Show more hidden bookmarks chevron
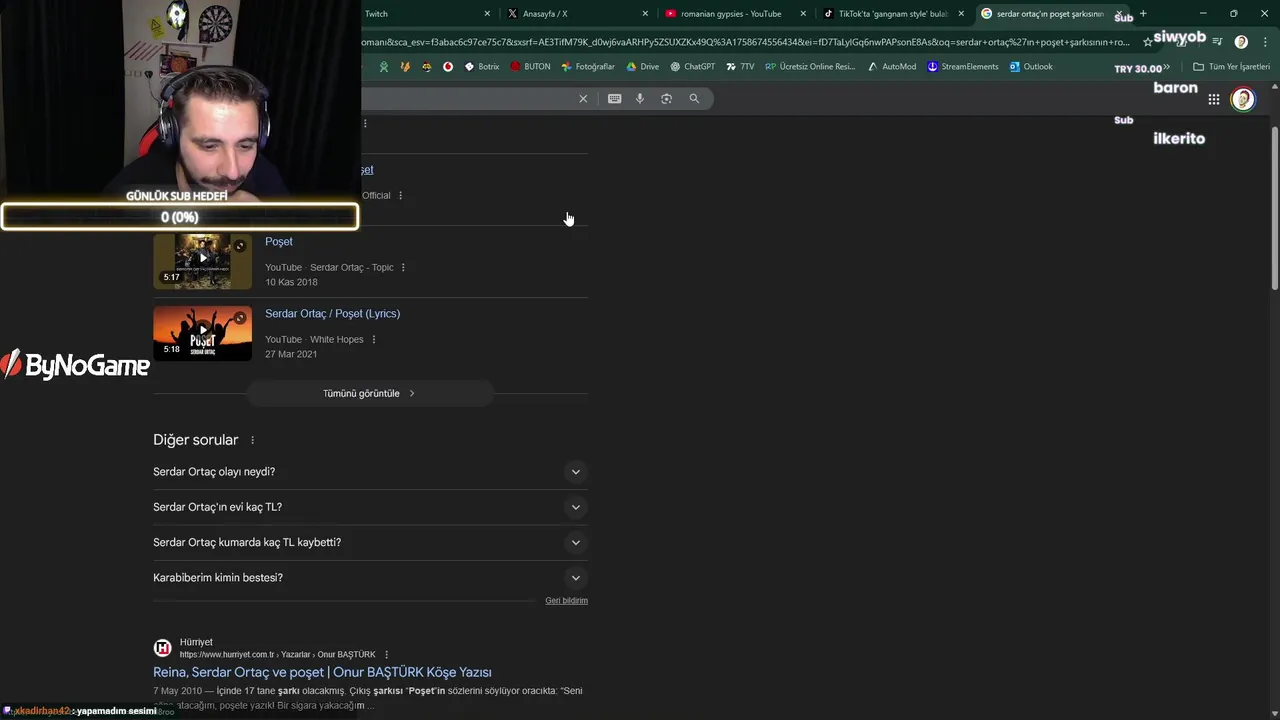 coord(1166,67)
